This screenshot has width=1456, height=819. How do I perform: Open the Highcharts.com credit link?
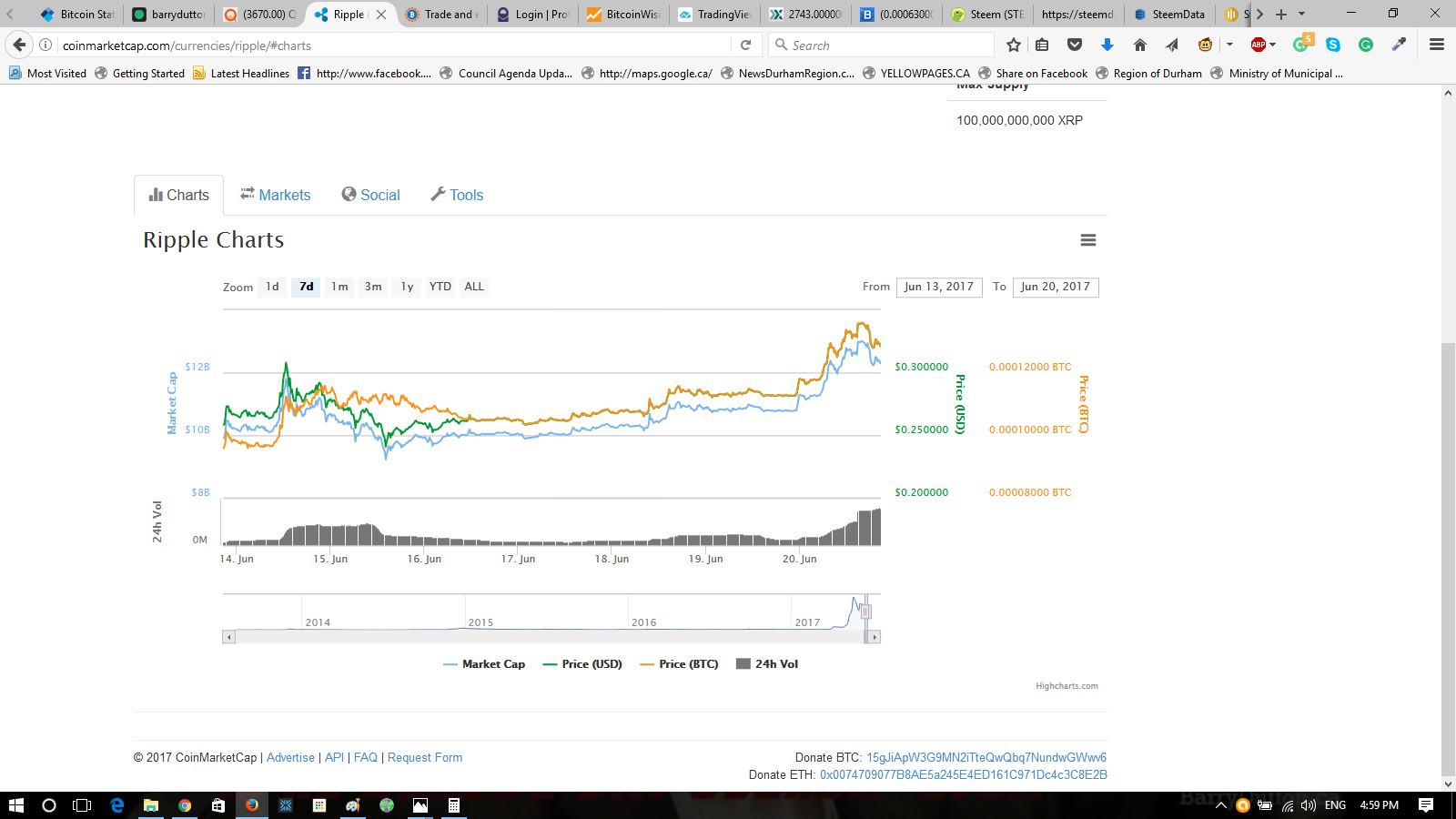pos(1067,686)
